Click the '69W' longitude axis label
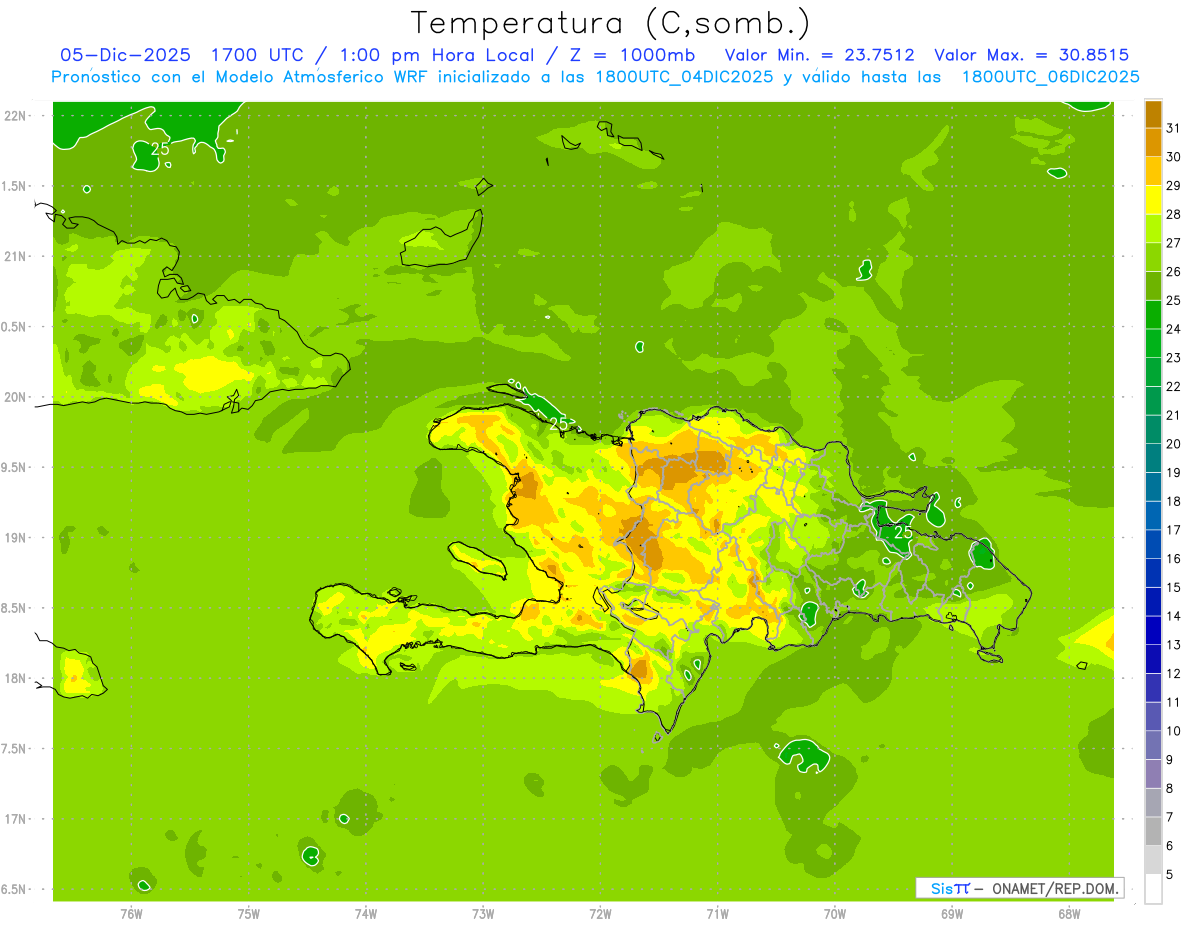Screen dimensions: 1200x927 [x=952, y=914]
